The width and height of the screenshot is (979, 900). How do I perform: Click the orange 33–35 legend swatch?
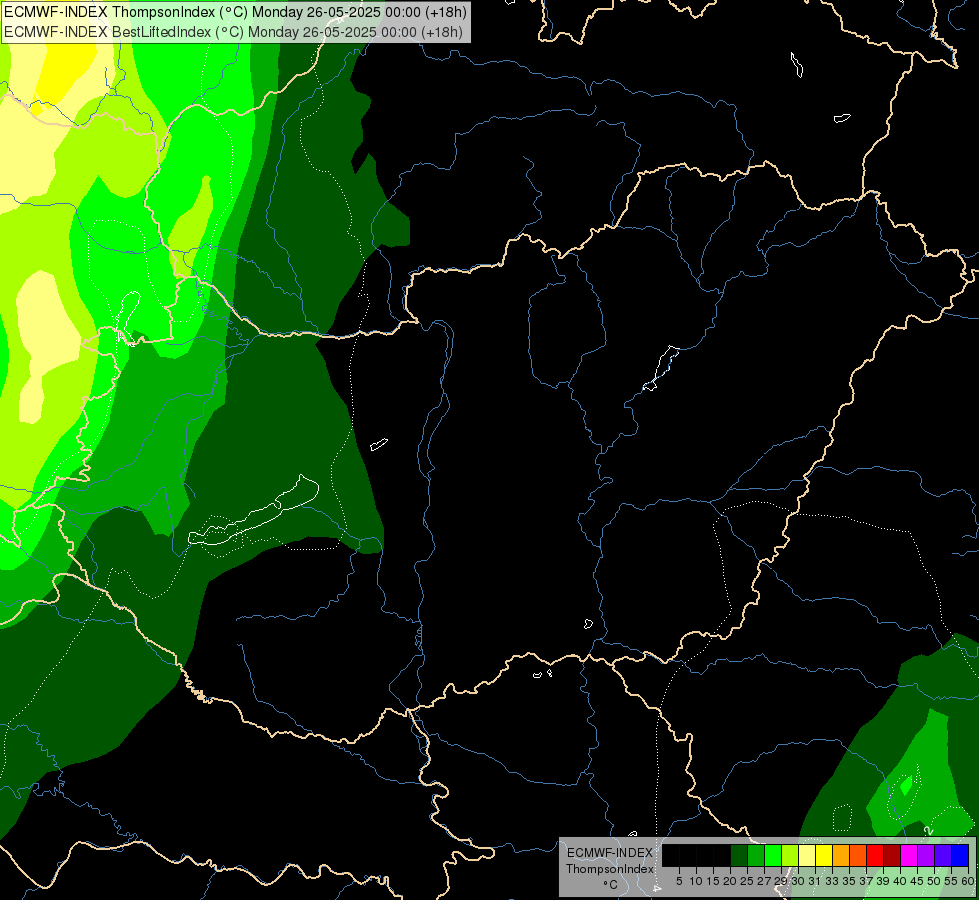(x=841, y=855)
